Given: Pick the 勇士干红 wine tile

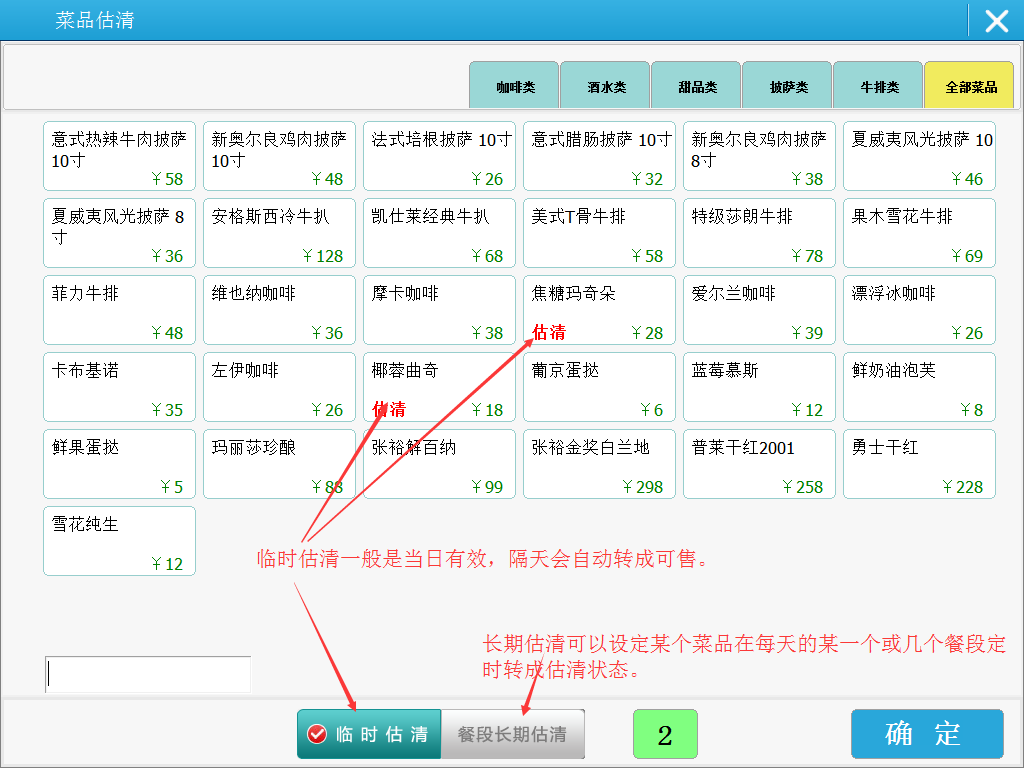Looking at the screenshot, I should pos(919,463).
